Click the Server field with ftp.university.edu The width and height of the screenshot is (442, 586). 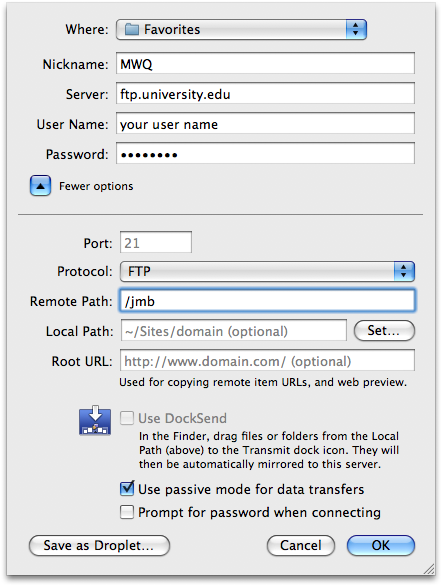tap(265, 93)
